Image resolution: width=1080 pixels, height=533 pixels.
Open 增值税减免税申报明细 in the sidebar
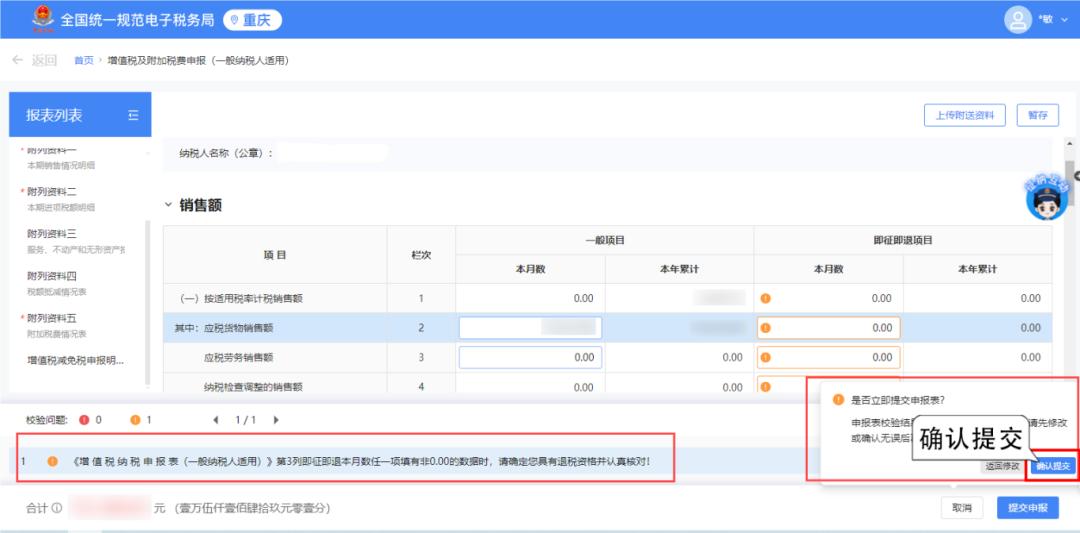[75, 361]
